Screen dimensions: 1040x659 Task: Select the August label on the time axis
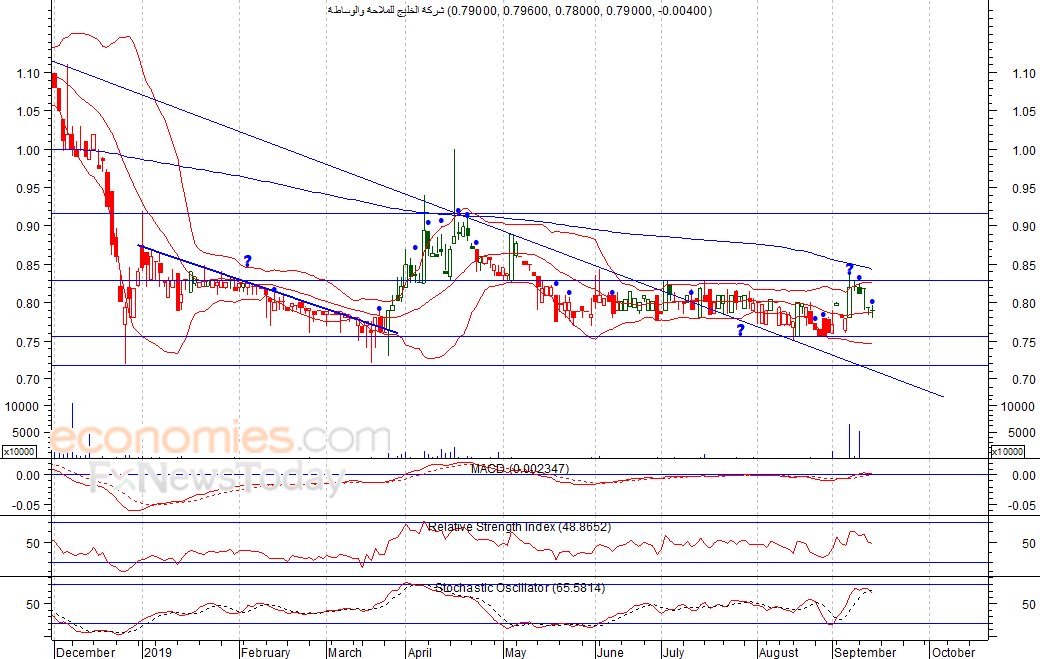pyautogui.click(x=779, y=652)
